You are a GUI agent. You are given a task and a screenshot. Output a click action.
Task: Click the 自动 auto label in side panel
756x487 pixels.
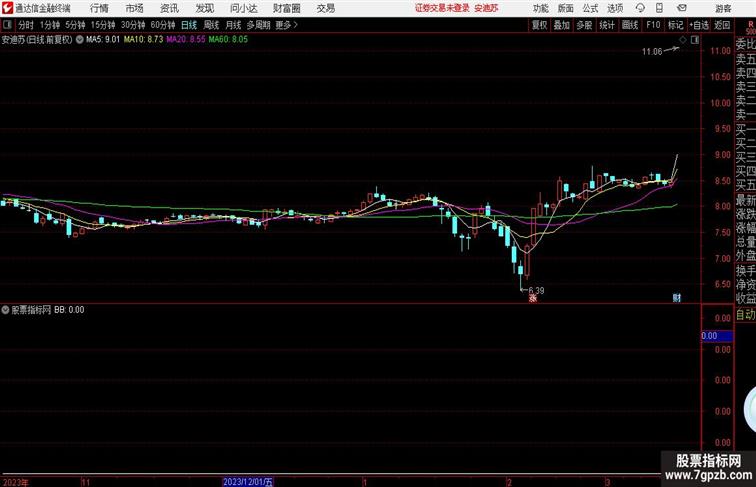coord(746,315)
